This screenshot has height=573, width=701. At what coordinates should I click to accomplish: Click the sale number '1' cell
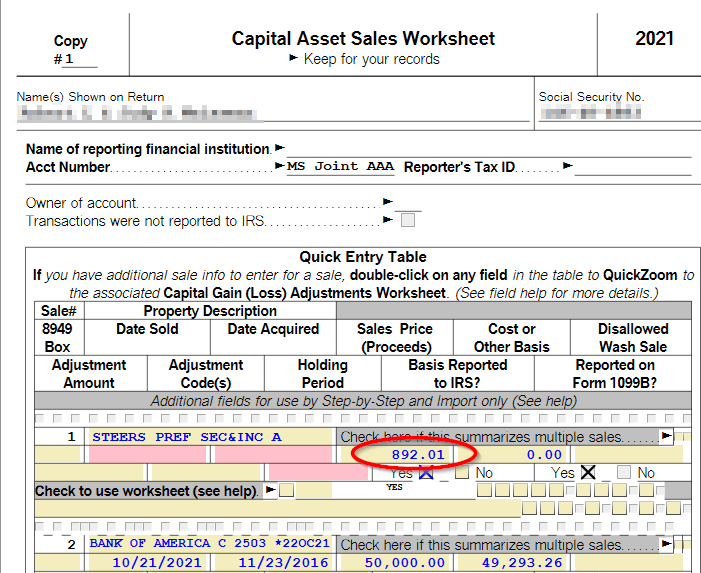[x=59, y=437]
